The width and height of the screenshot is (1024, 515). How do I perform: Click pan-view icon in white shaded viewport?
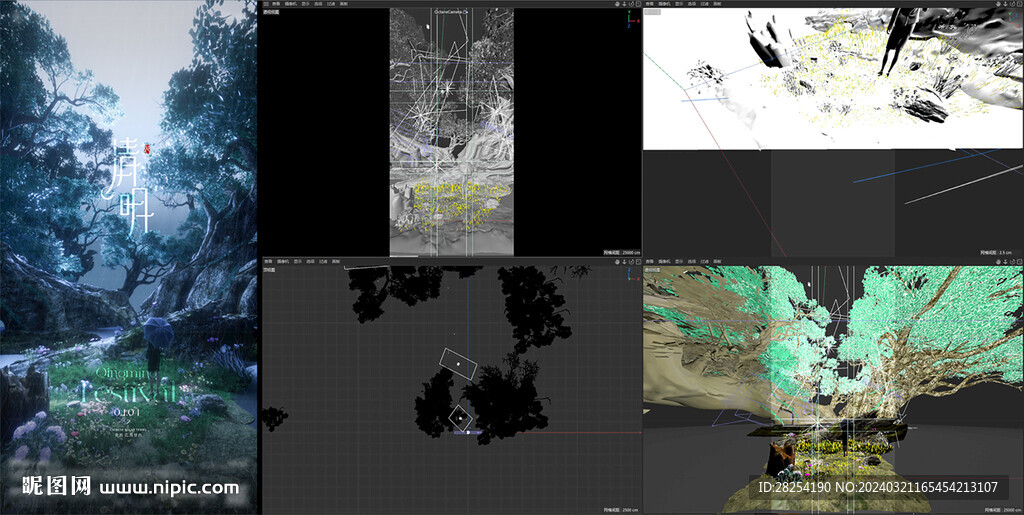click(999, 4)
